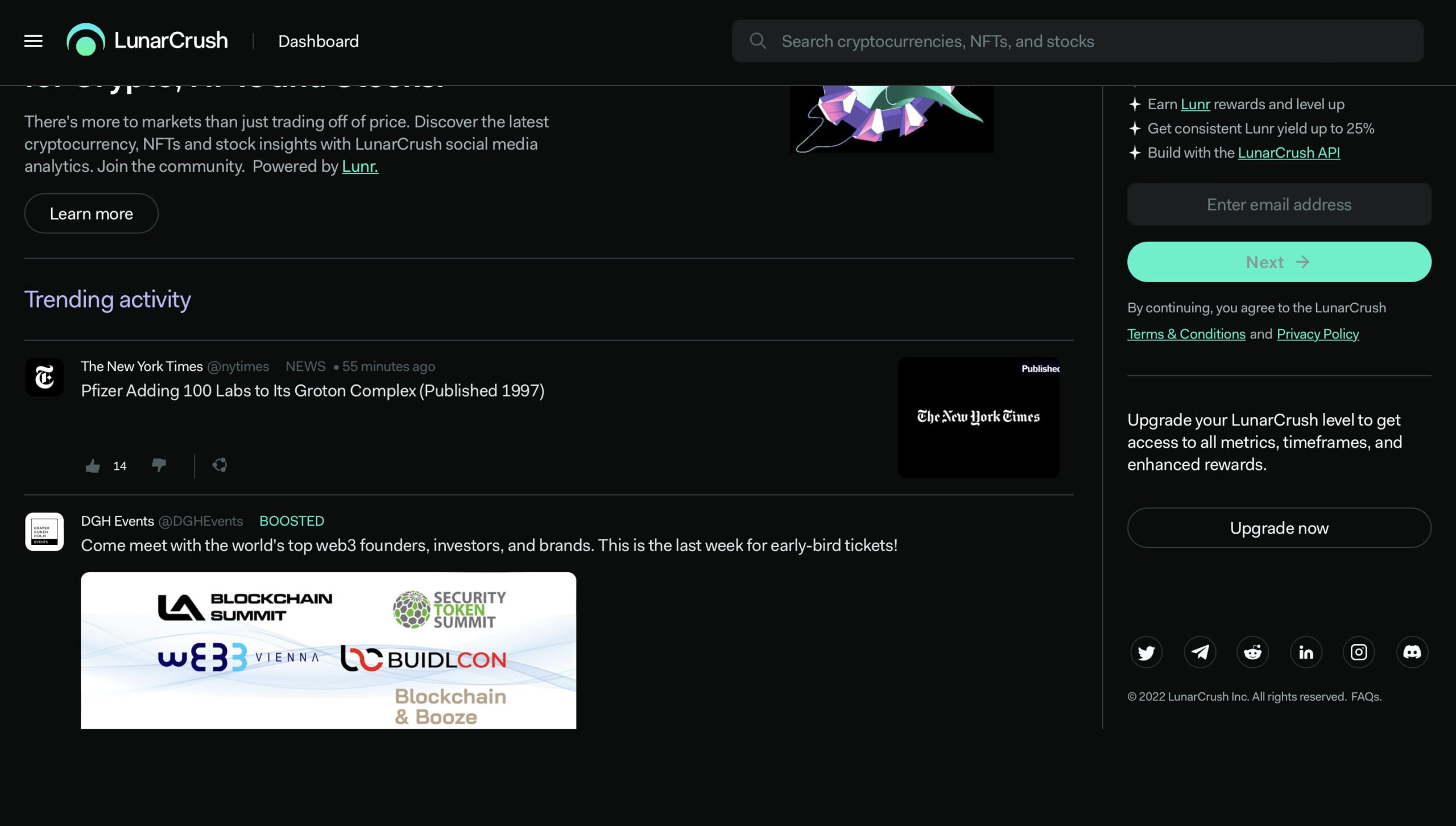Click the 55 minutes ago timestamp

point(388,366)
